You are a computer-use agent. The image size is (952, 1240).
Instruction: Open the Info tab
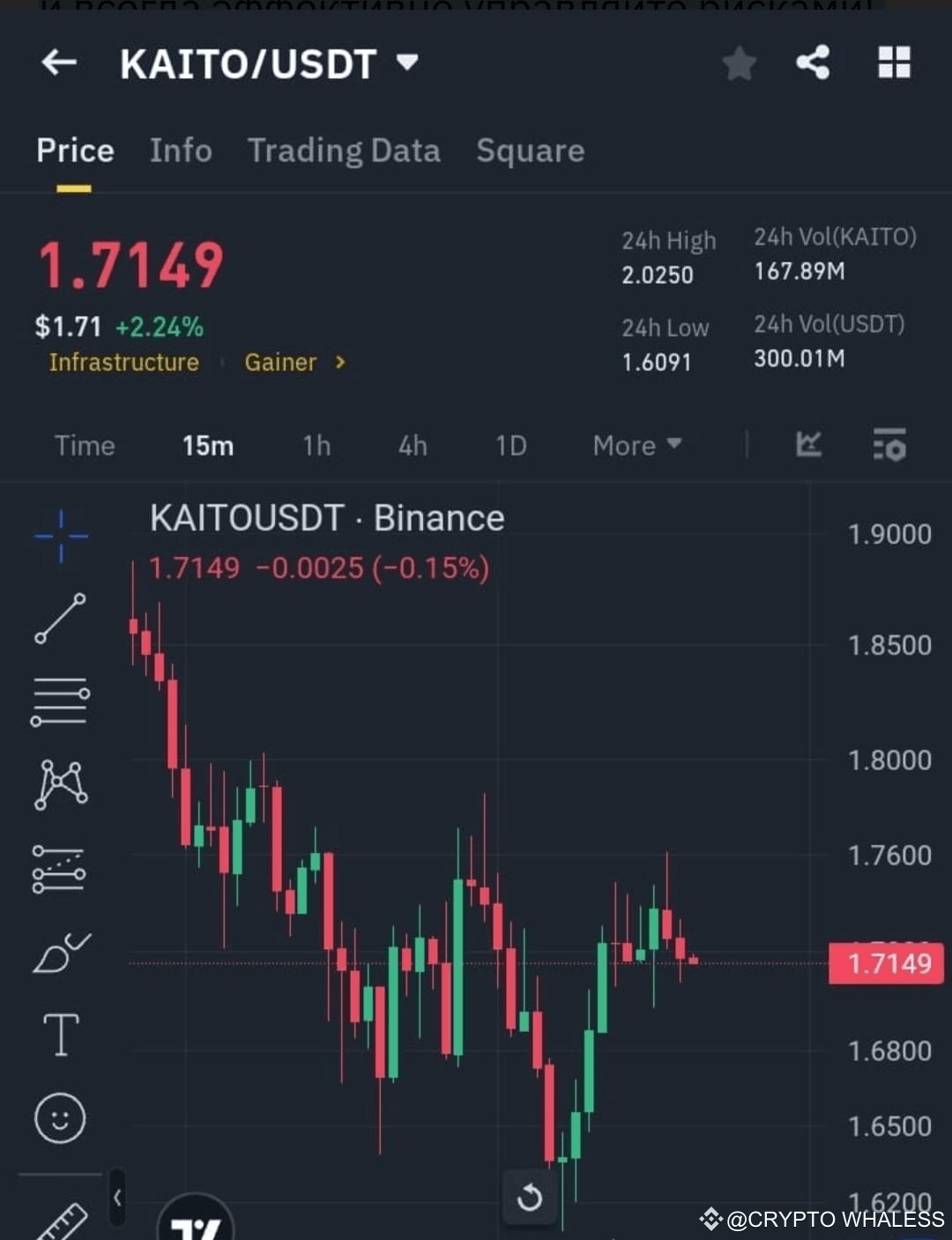(181, 151)
